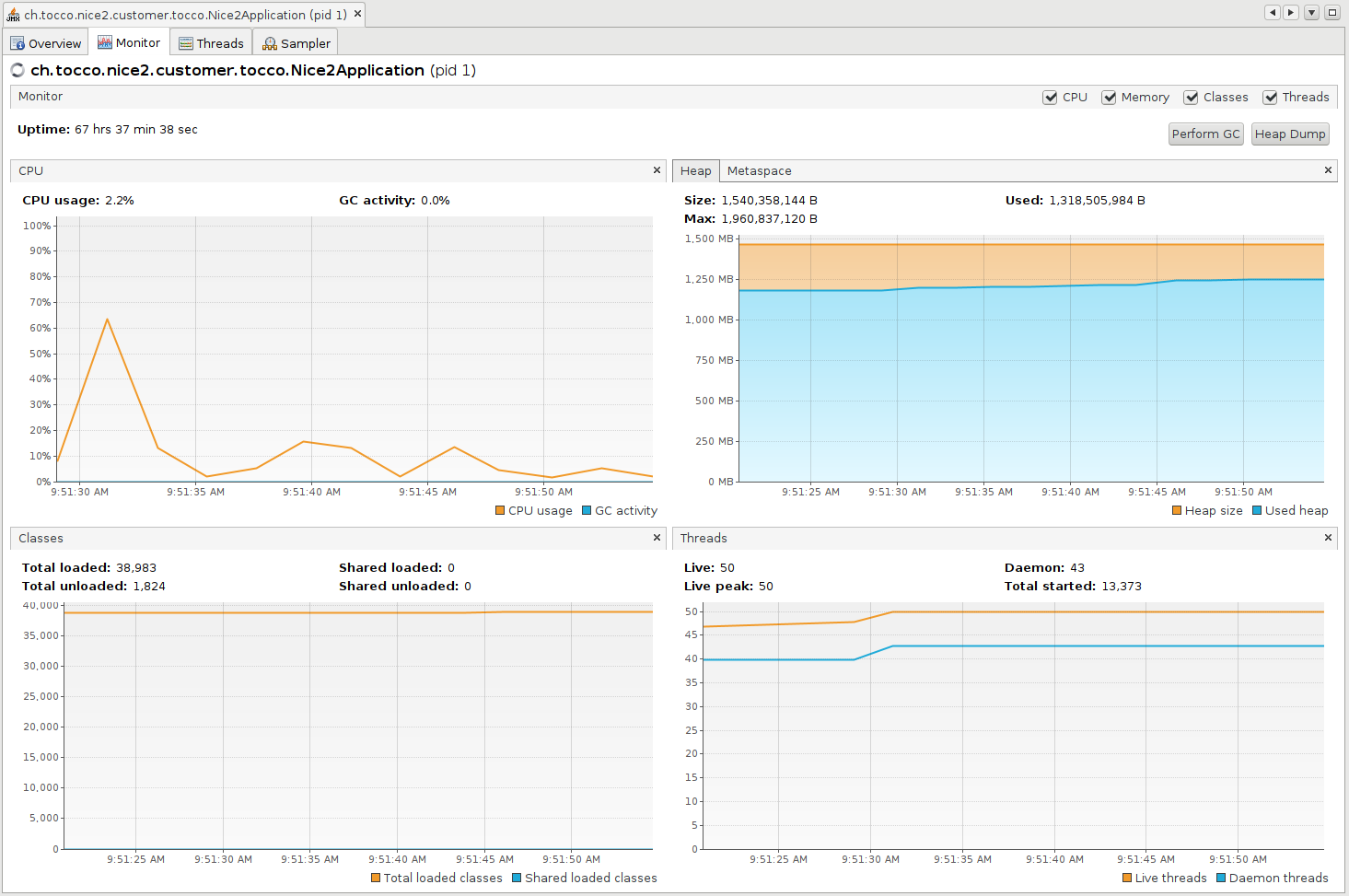Open the Sampler tab
The image size is (1349, 896).
click(x=296, y=43)
